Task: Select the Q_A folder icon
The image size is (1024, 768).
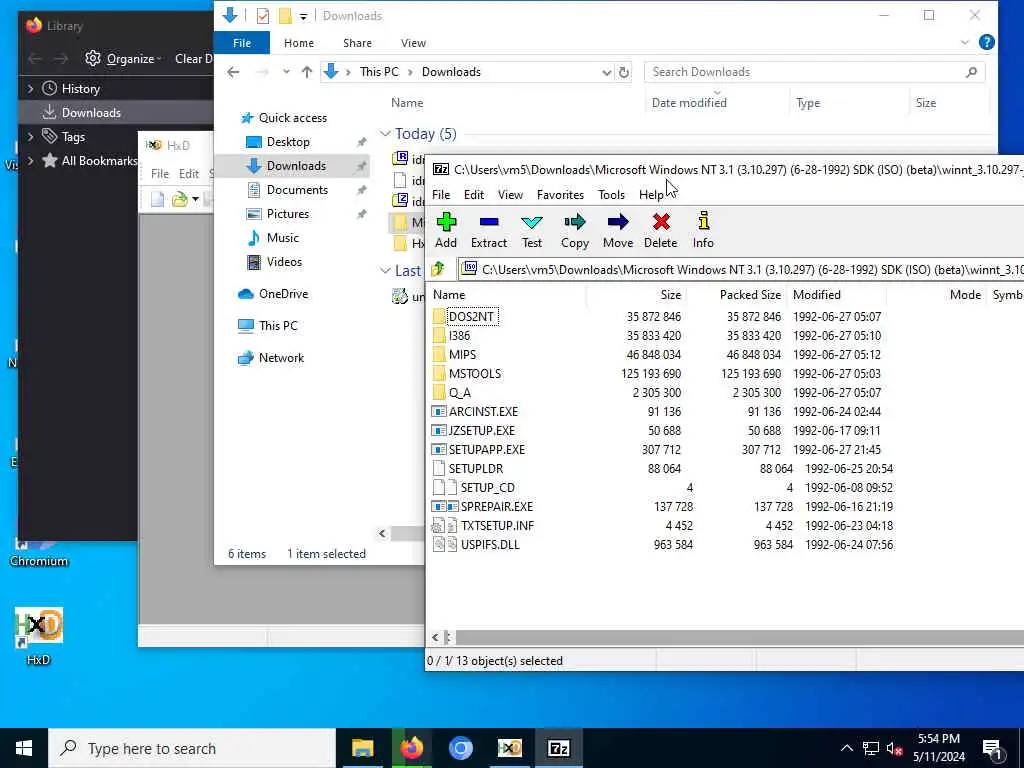Action: [x=440, y=392]
